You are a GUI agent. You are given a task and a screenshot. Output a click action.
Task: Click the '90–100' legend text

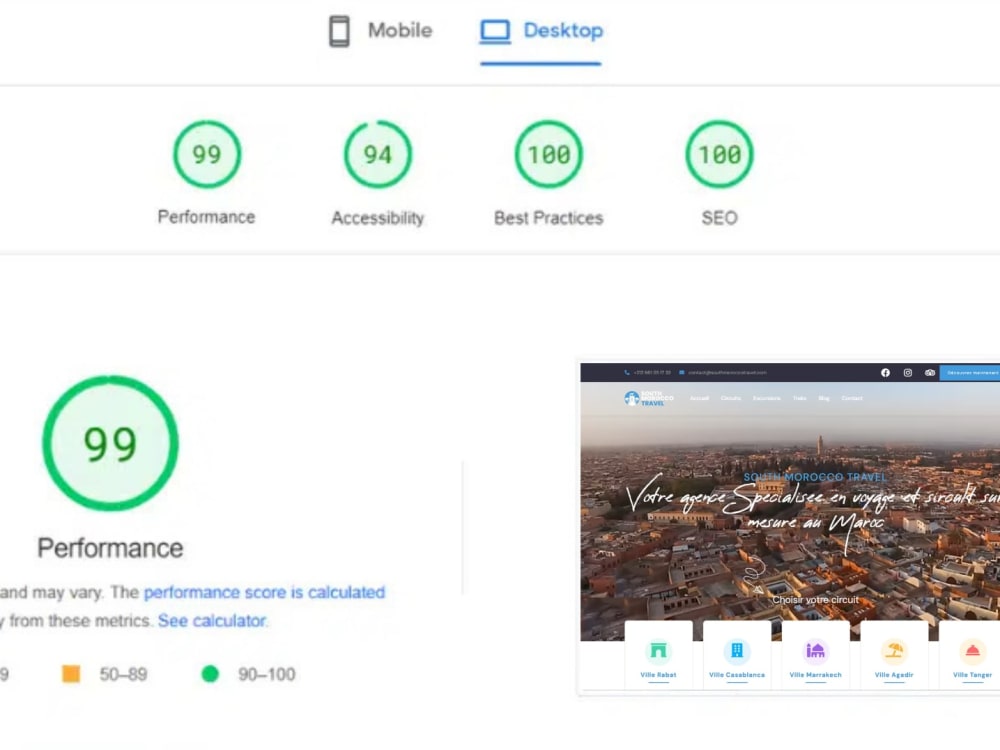[x=267, y=674]
